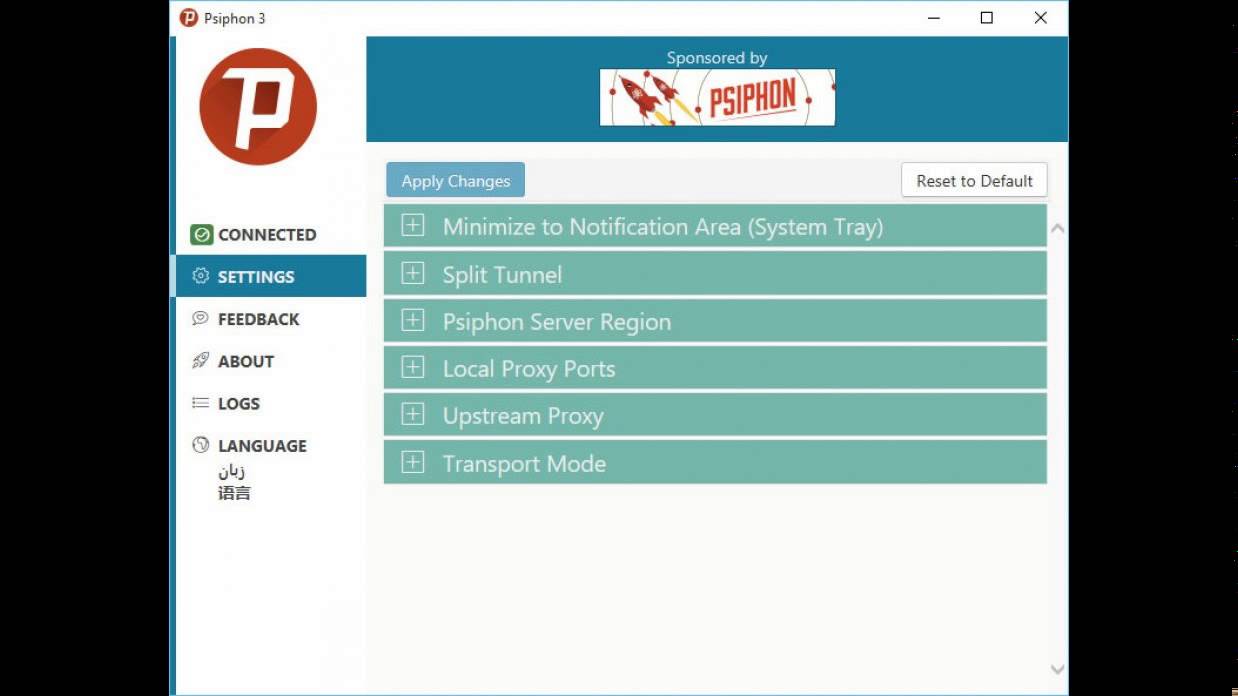
Task: Click the Sponsored by label
Action: (x=717, y=58)
